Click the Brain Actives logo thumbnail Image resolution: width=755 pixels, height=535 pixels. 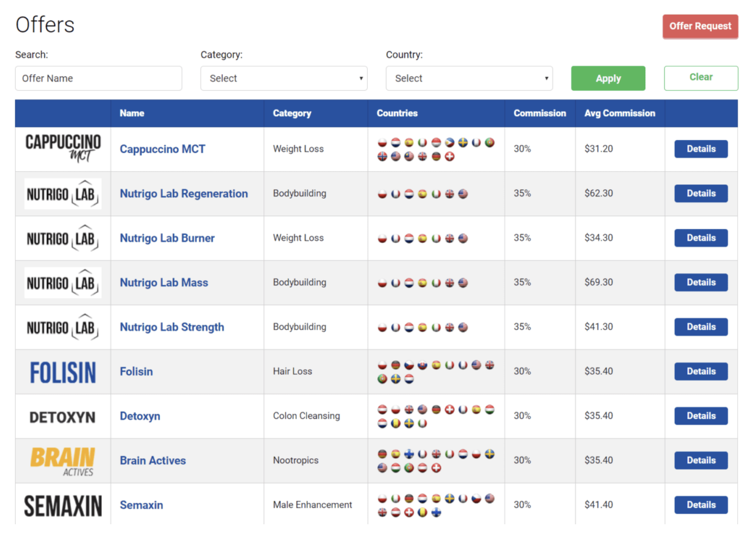[63, 461]
